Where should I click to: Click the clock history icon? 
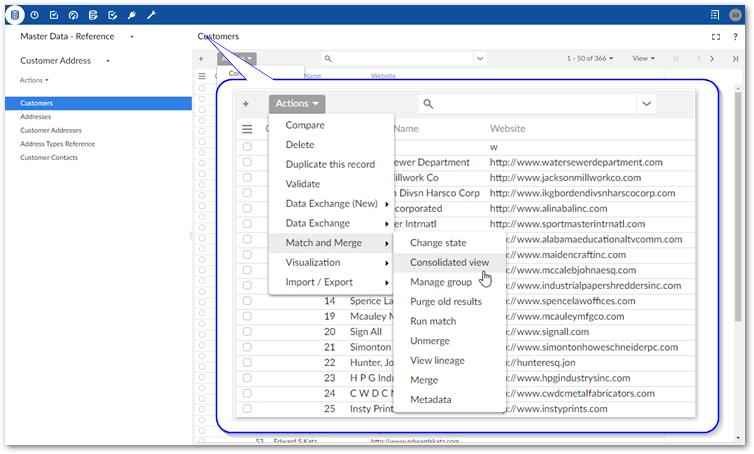[x=35, y=15]
